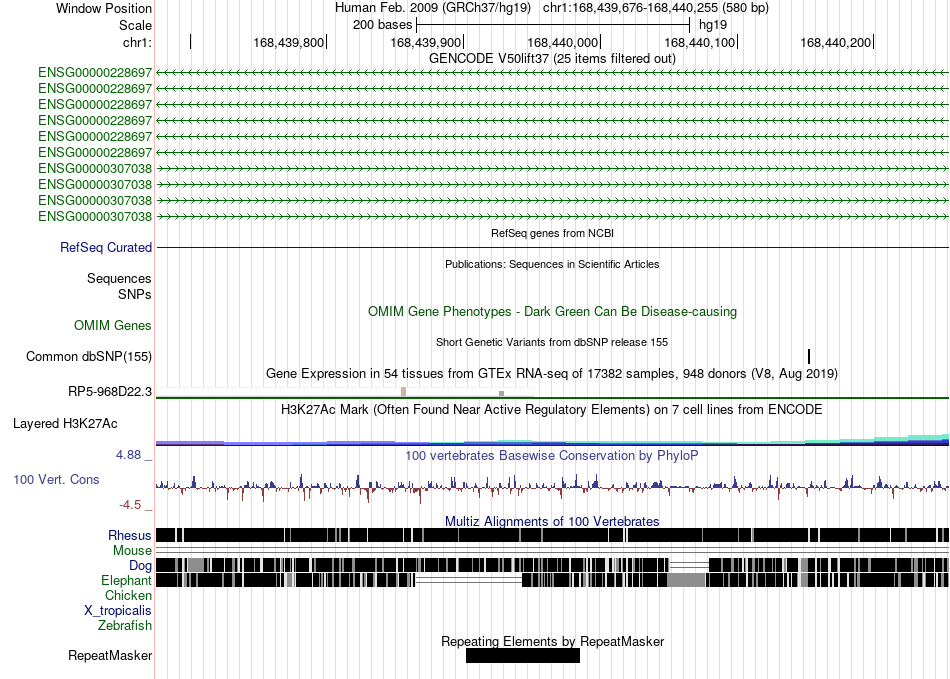Click the 168,439,900 ruler coordinate
This screenshot has height=679, width=950.
(425, 42)
